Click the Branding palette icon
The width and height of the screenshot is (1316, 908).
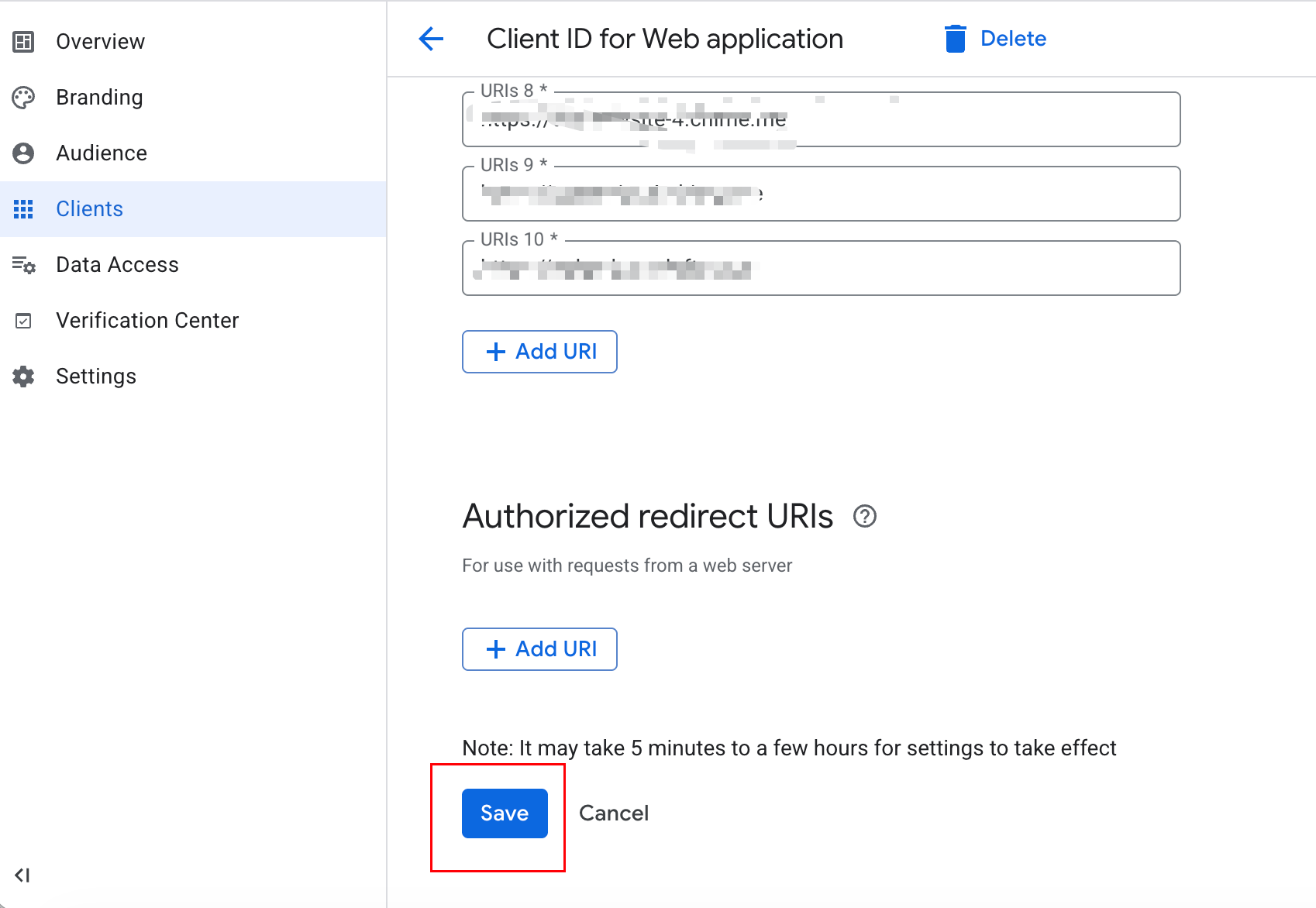(x=23, y=98)
